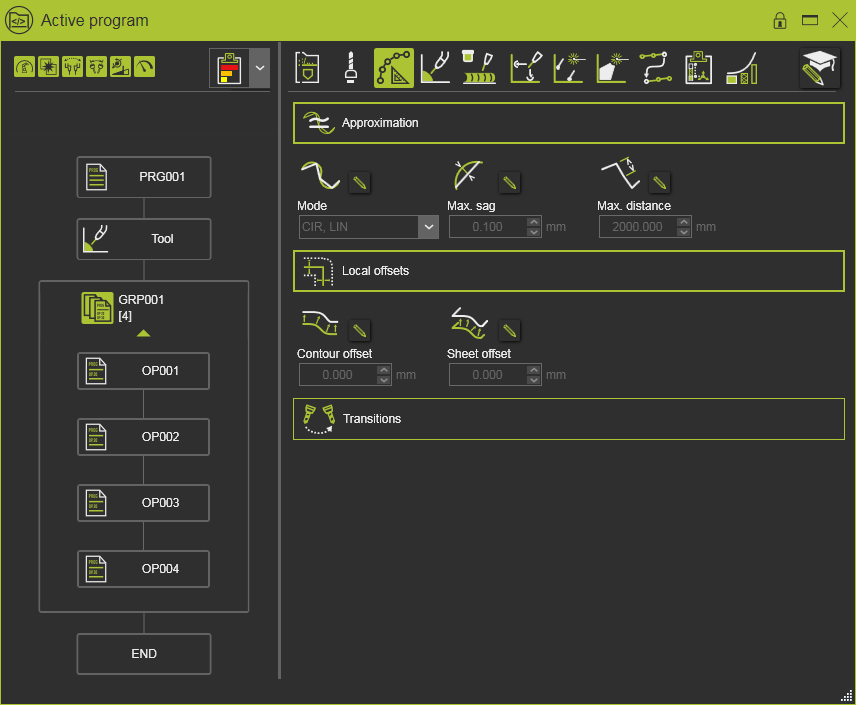The image size is (856, 705).
Task: Open the clipboard axes report tab
Action: coord(699,68)
